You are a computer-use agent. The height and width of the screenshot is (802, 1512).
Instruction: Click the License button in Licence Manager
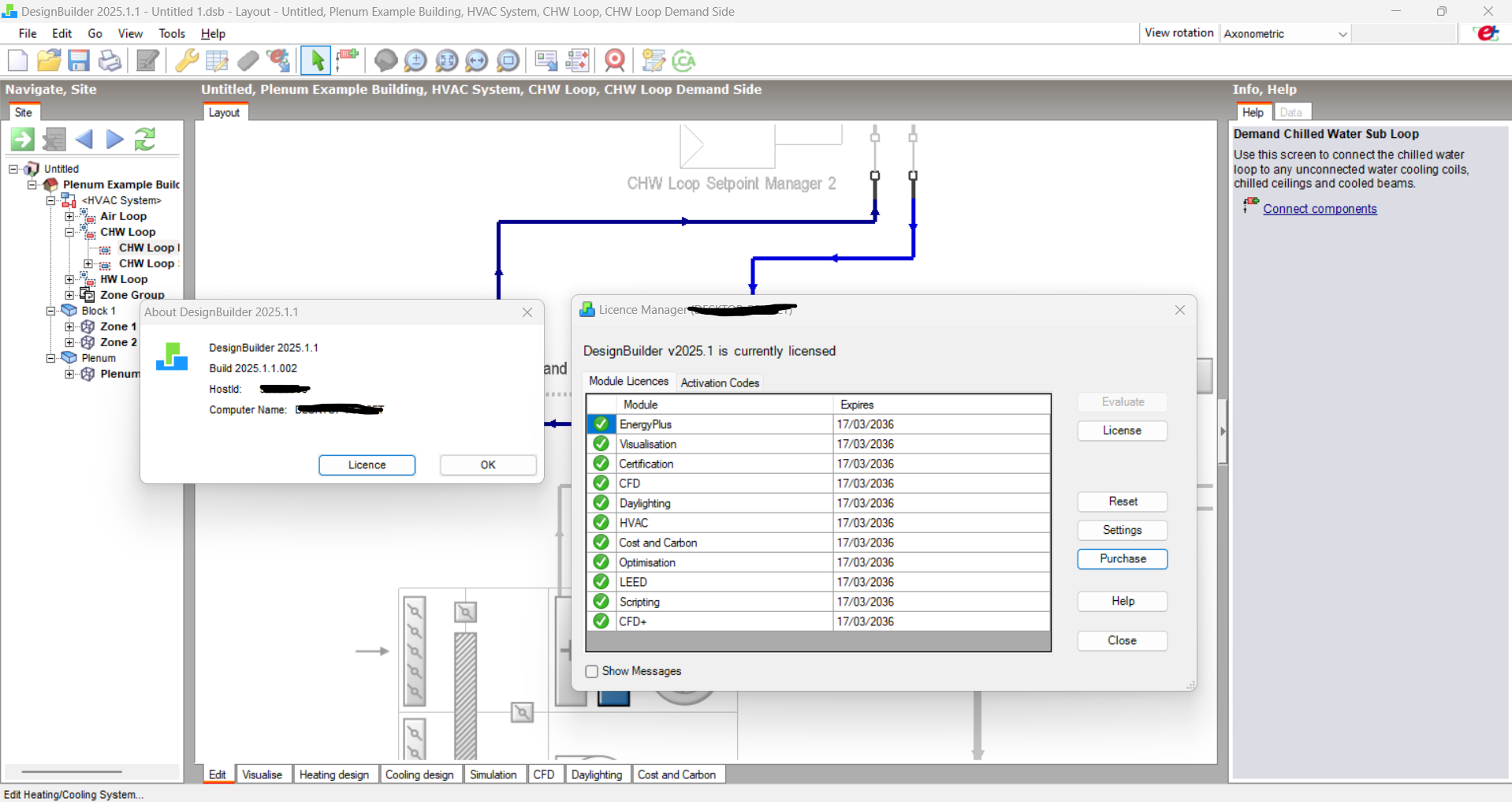click(1123, 431)
